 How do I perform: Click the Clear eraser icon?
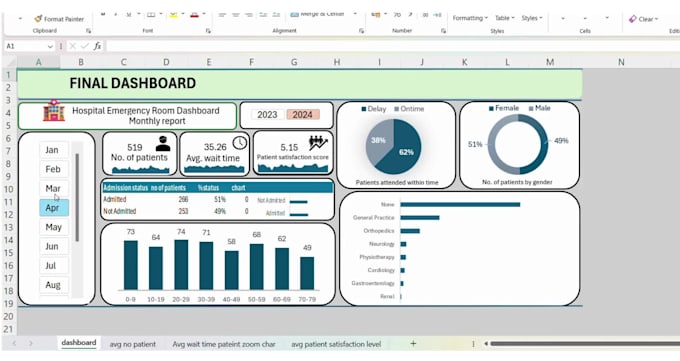click(x=633, y=19)
